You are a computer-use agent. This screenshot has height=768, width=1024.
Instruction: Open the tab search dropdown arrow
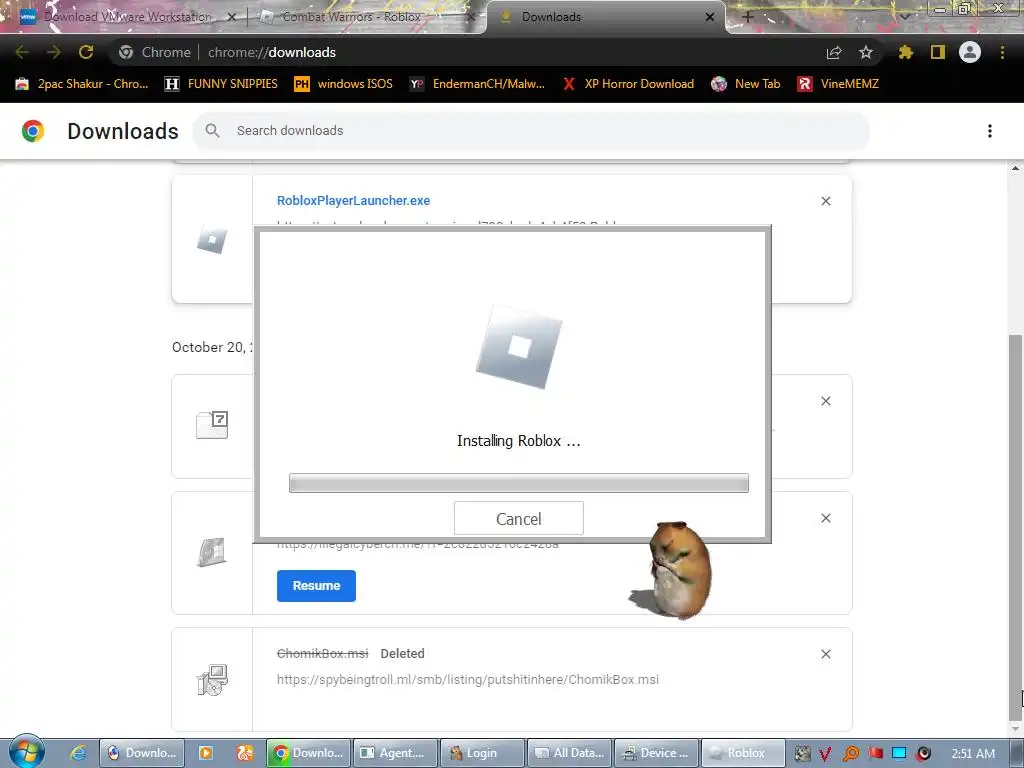[x=904, y=17]
